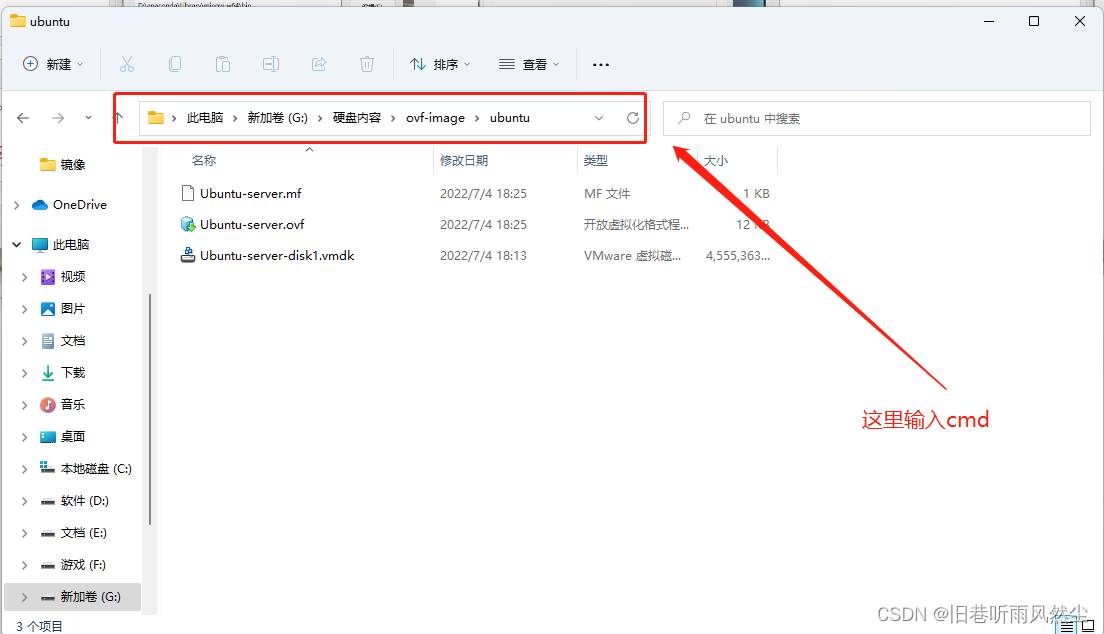Sort by the 修改日期 column header
Viewport: 1104px width, 634px height.
[464, 160]
